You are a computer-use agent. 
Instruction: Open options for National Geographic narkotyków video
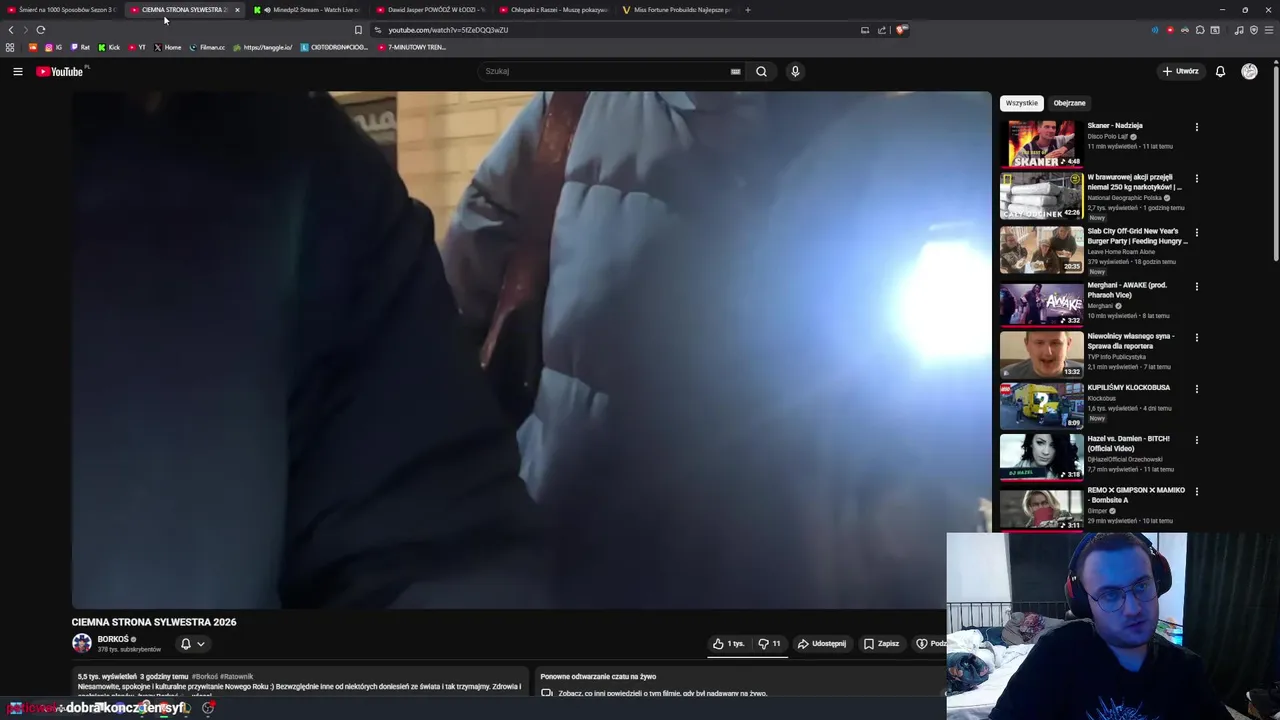(x=1196, y=179)
